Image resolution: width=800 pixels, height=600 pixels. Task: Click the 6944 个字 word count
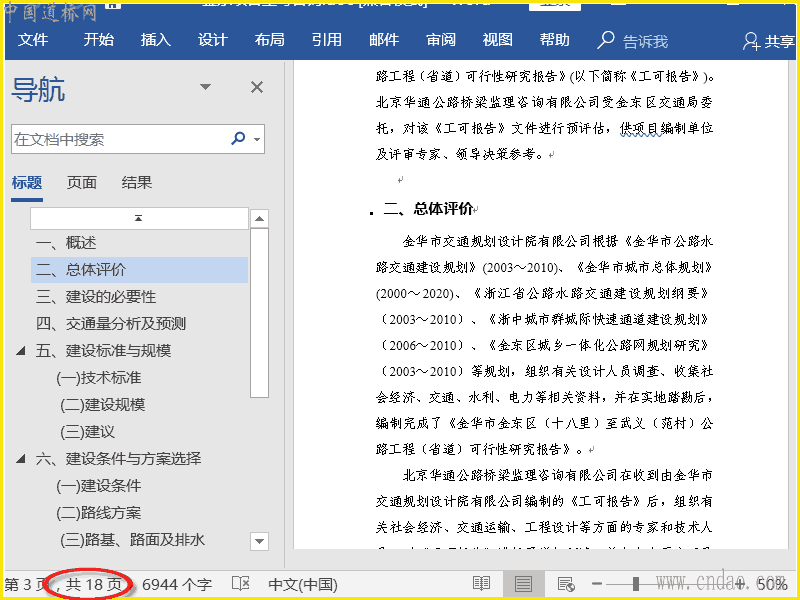(x=177, y=585)
